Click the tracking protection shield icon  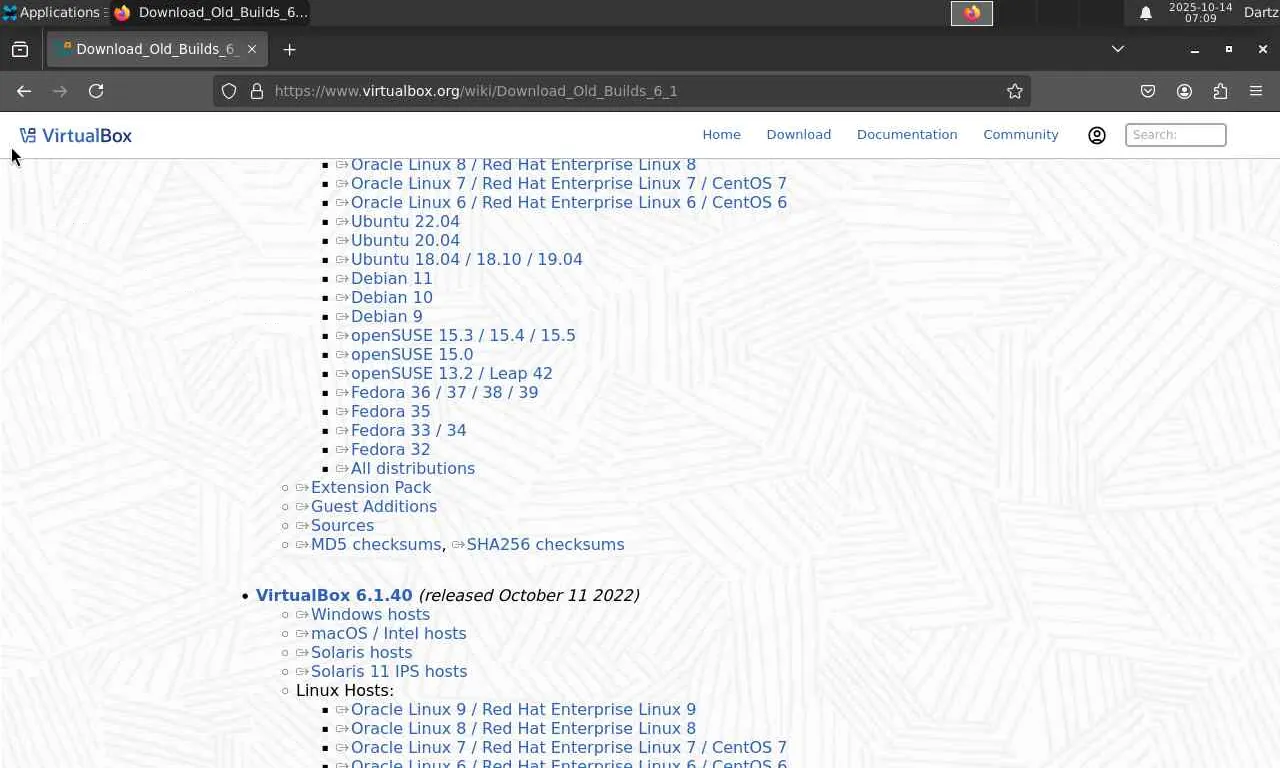[x=229, y=91]
